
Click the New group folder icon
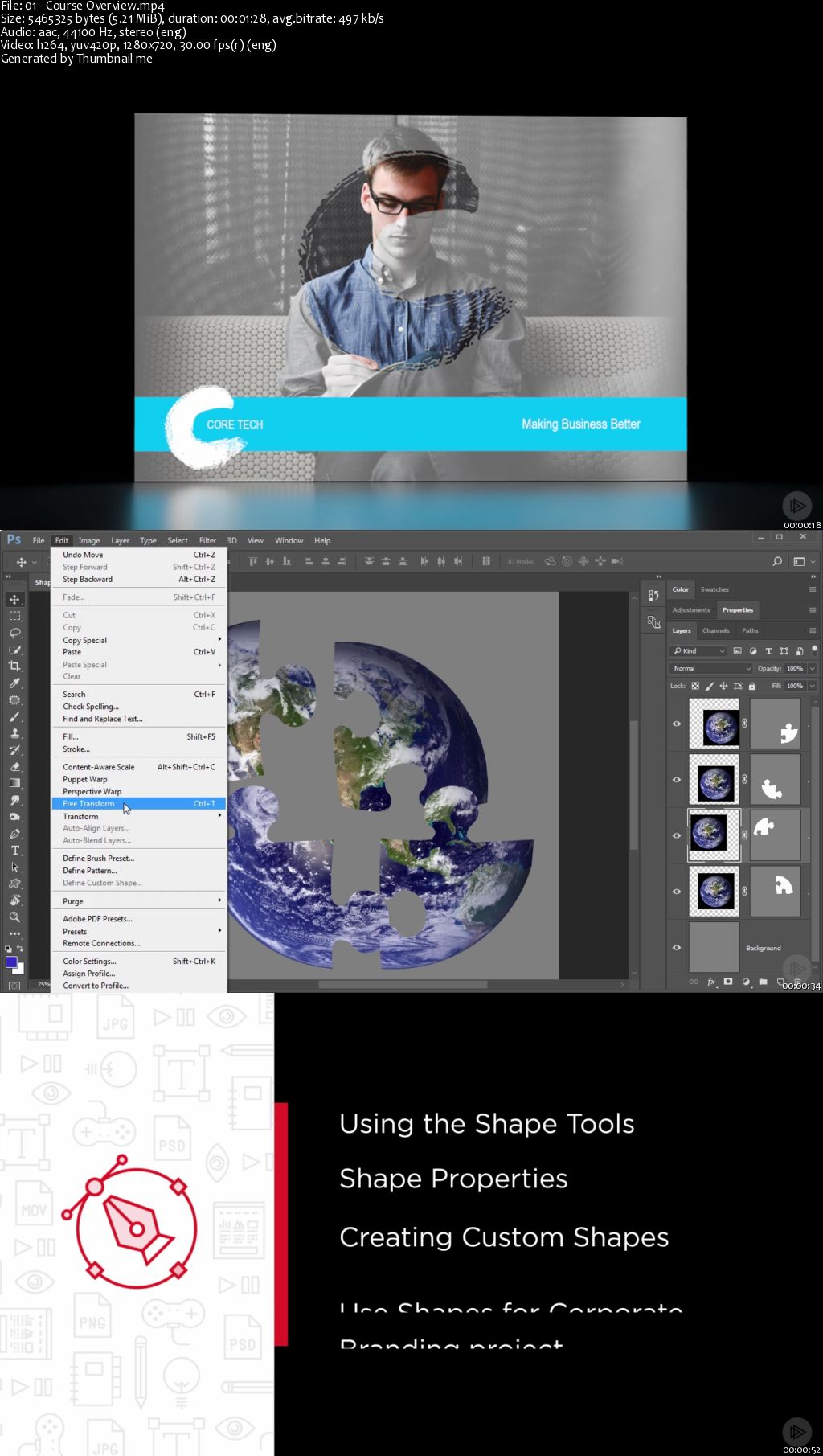tap(763, 982)
